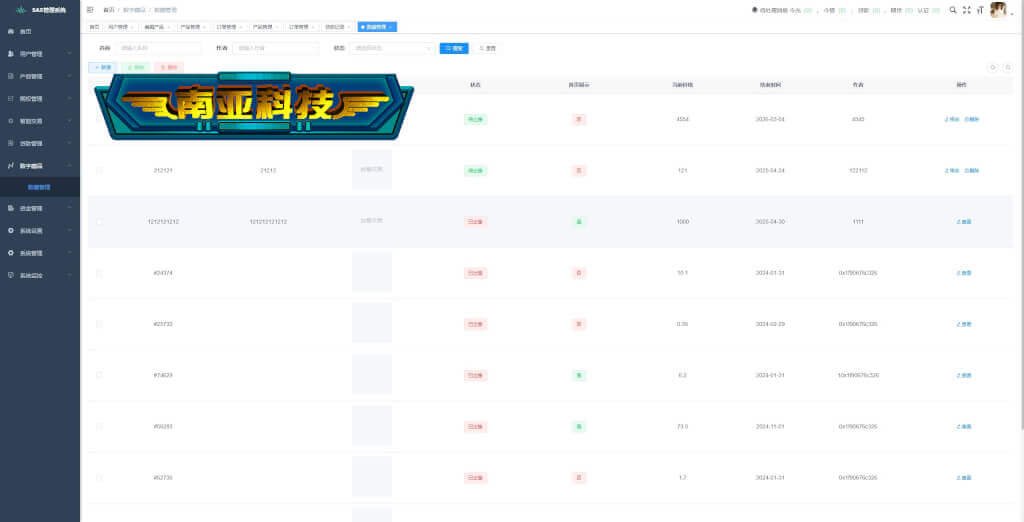Select the checkbox of row 1212121212

pyautogui.click(x=99, y=221)
